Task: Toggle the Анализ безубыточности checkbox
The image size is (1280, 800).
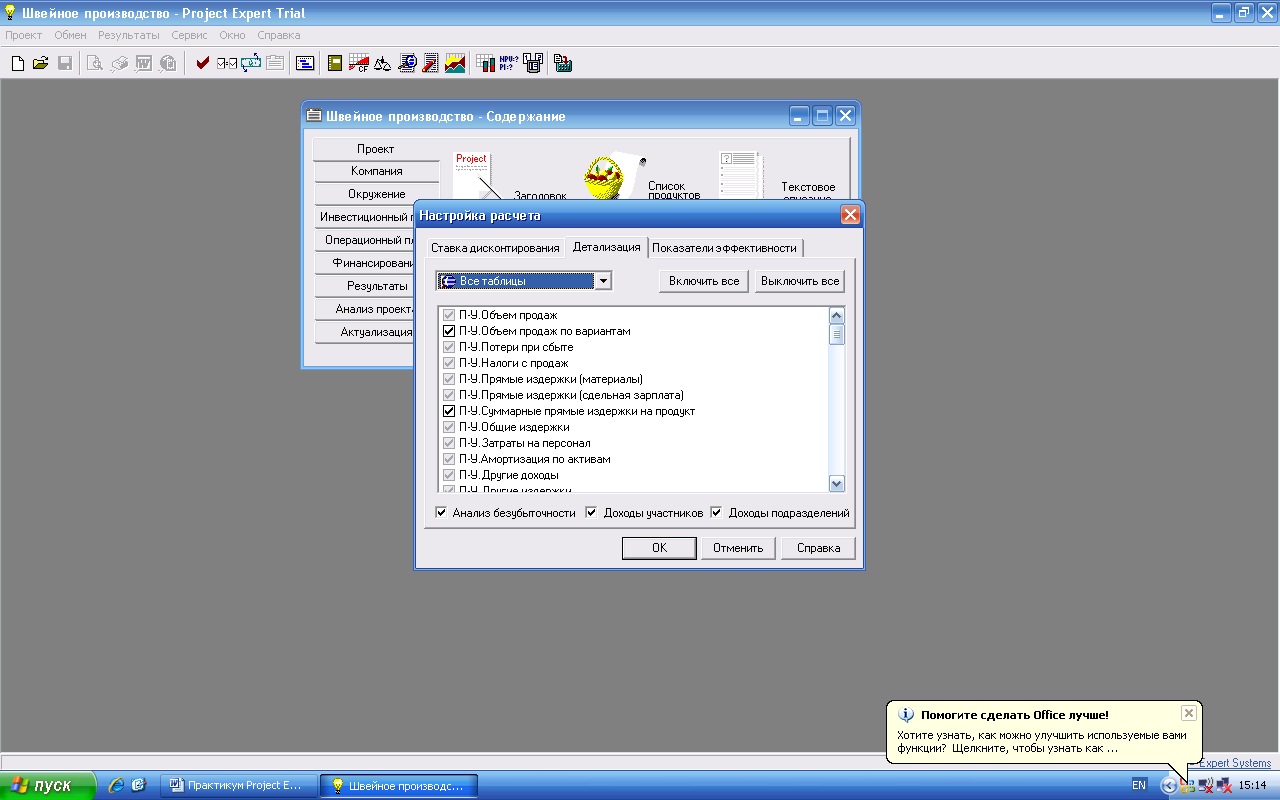Action: pyautogui.click(x=441, y=513)
